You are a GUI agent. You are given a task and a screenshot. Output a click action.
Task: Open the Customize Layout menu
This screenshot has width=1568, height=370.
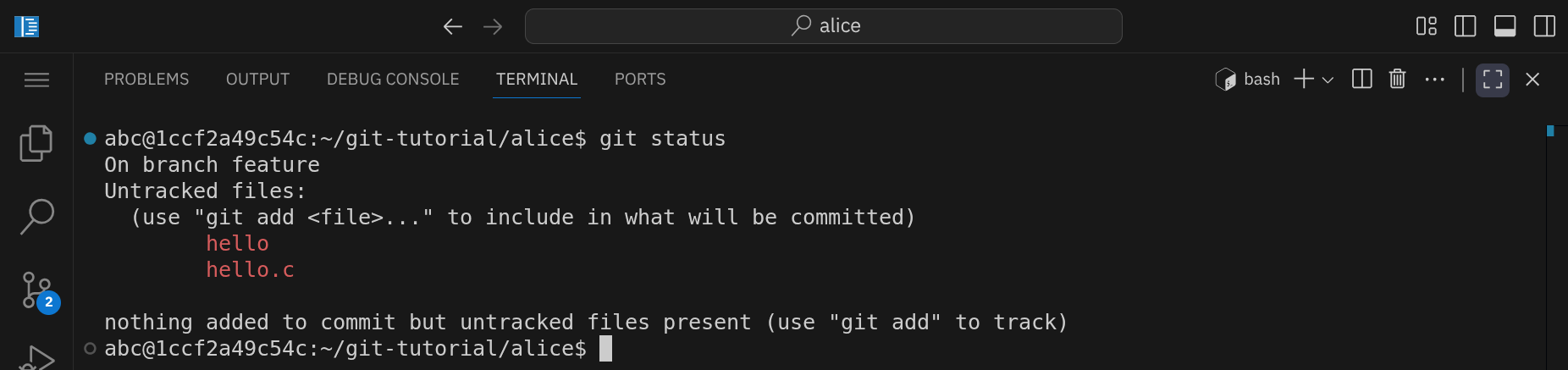point(1426,26)
